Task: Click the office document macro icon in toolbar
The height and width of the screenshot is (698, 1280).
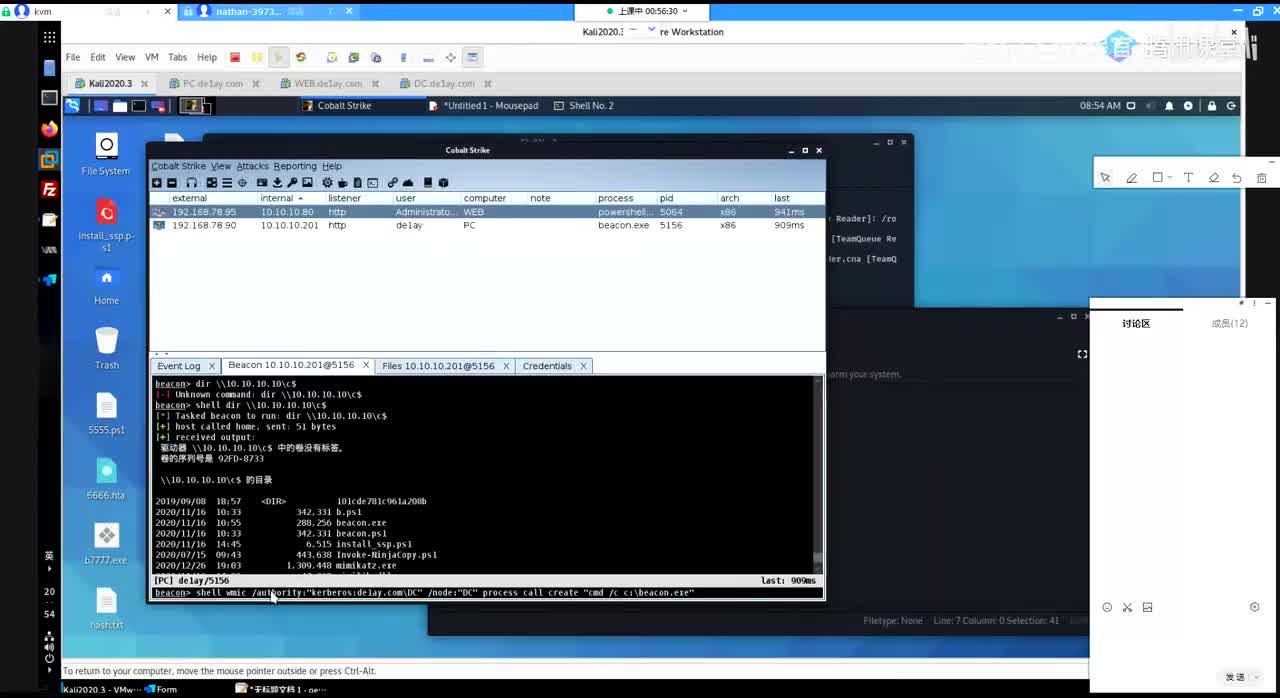Action: (357, 183)
